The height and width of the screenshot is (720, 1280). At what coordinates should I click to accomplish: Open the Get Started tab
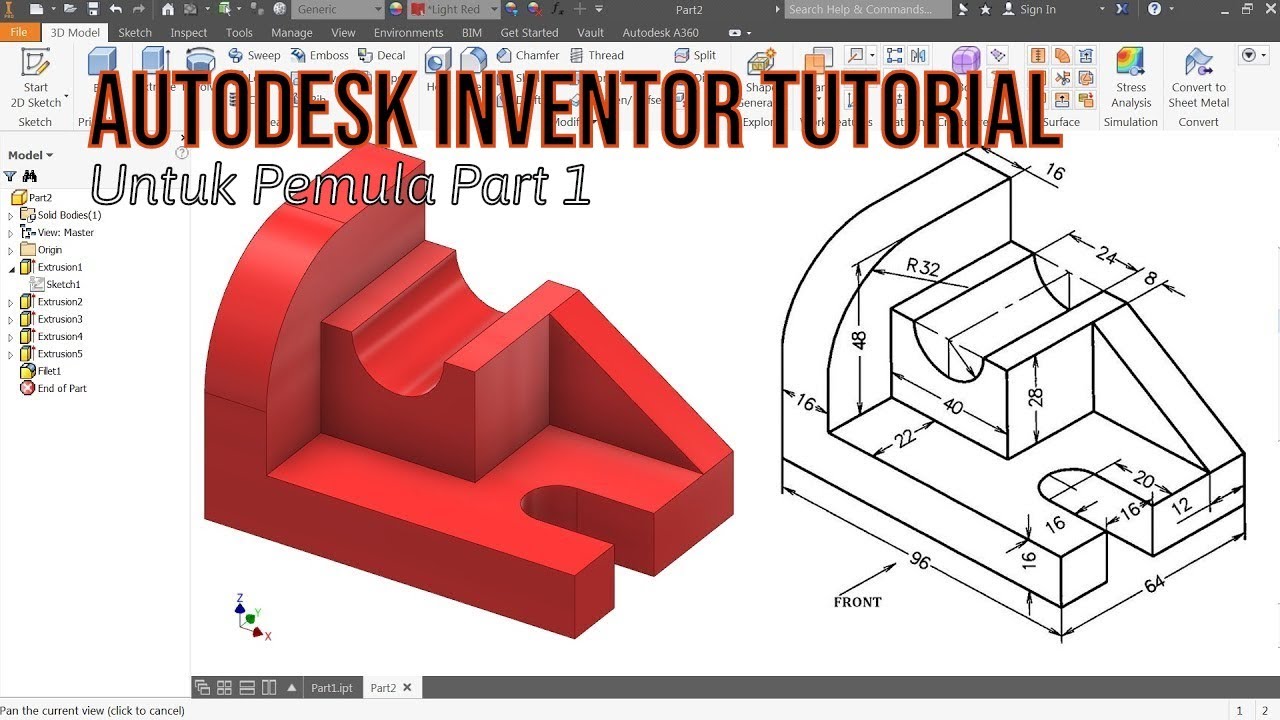[529, 32]
